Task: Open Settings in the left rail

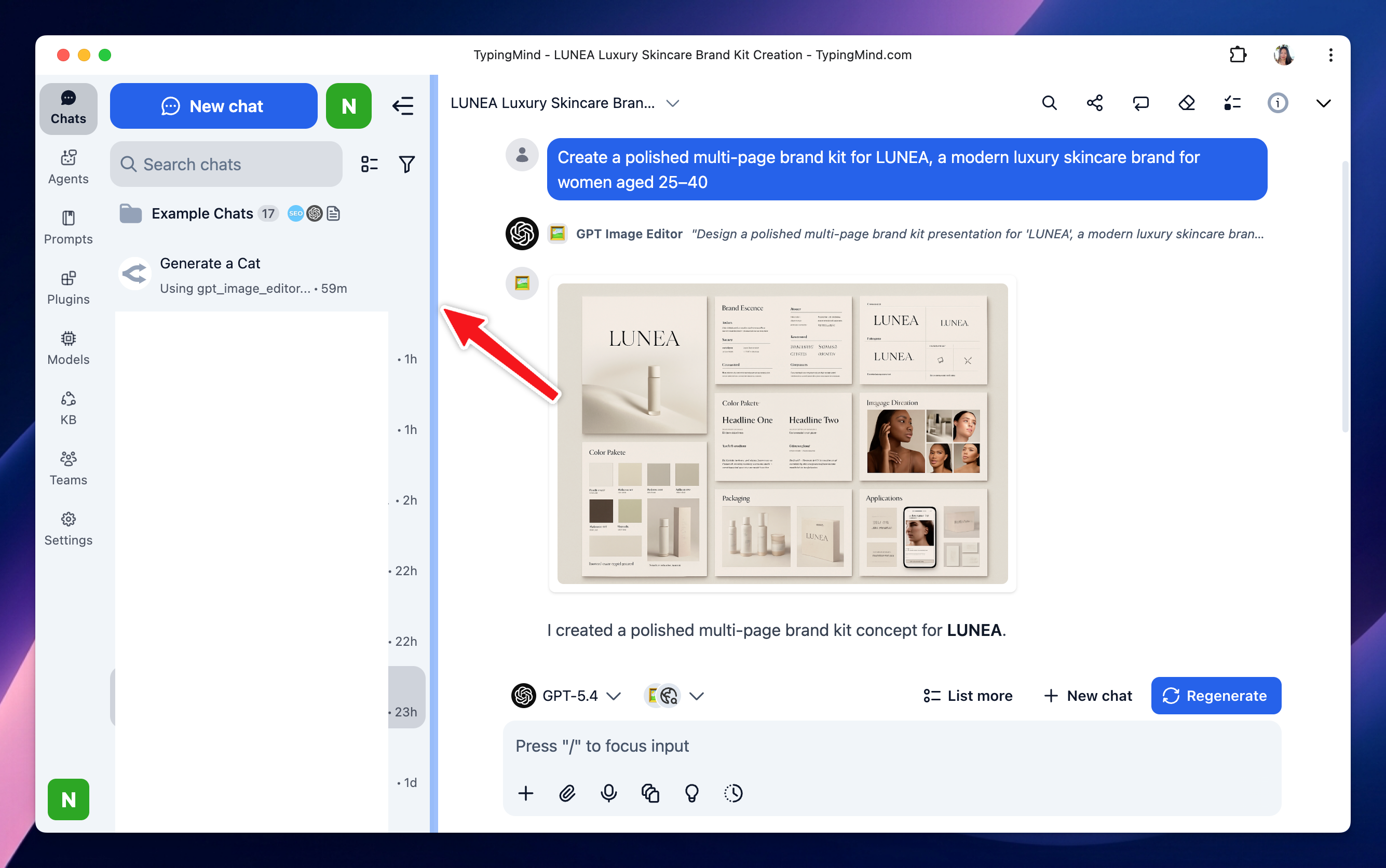Action: [69, 528]
